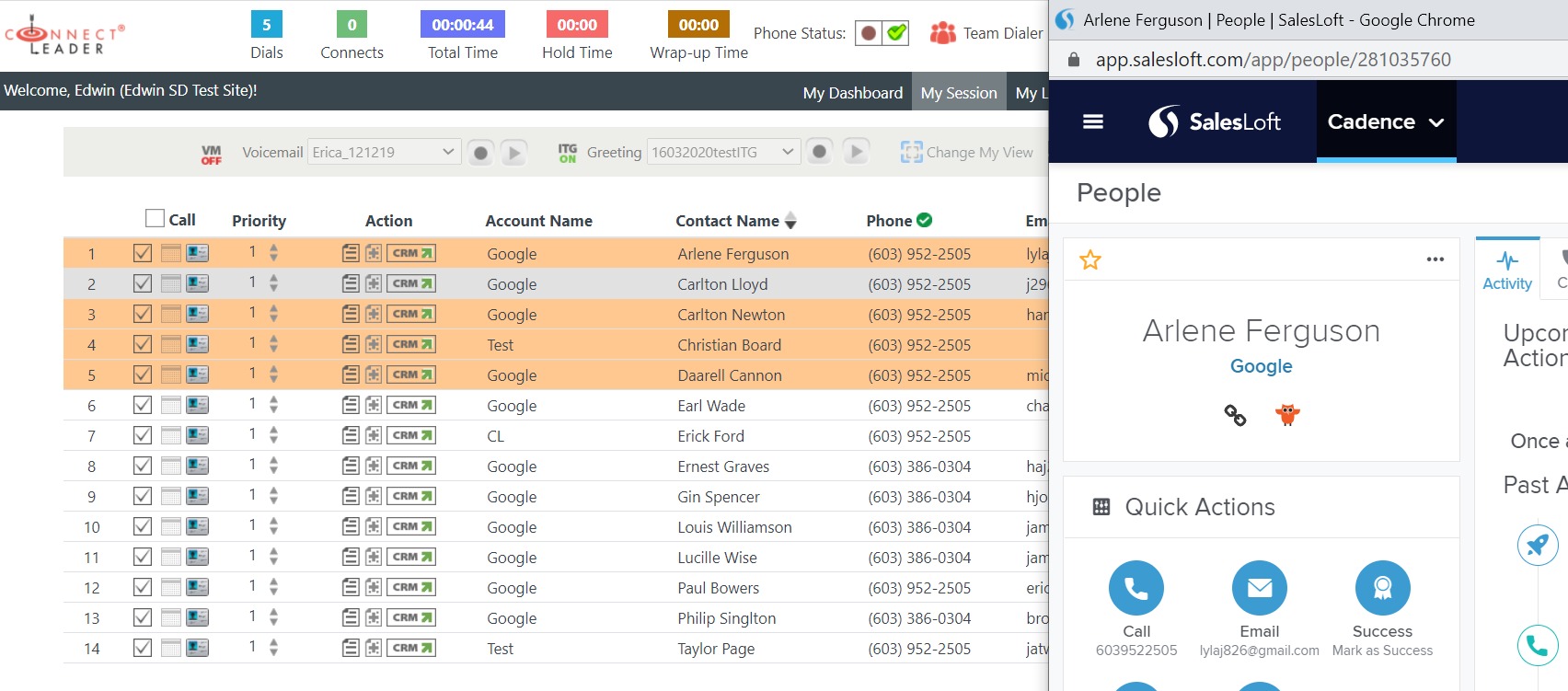The height and width of the screenshot is (691, 1568).
Task: Click the Call quick action icon
Action: tap(1136, 588)
